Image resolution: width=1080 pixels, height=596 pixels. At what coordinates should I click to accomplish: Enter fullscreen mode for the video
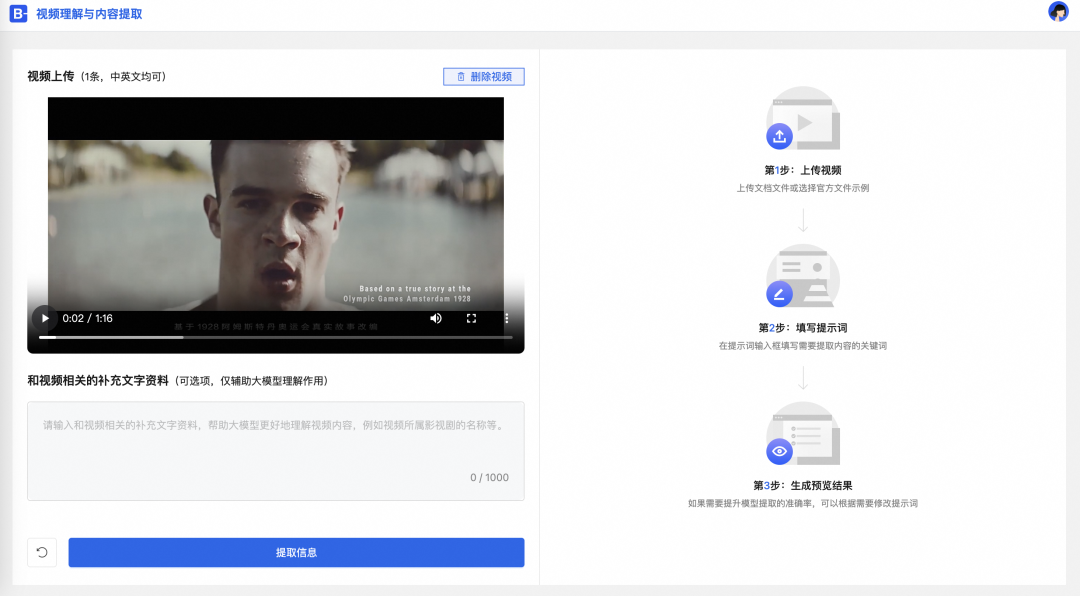471,318
